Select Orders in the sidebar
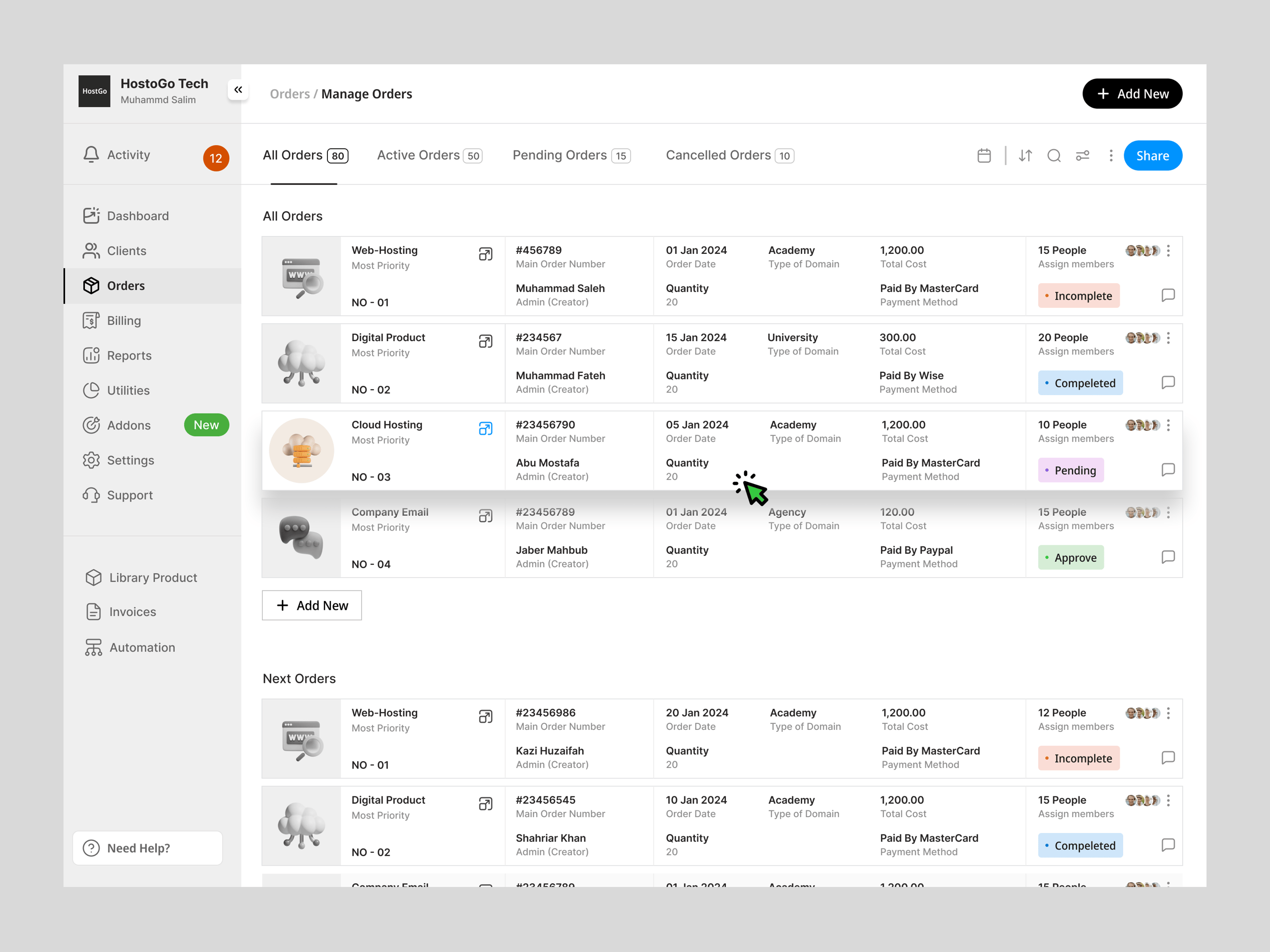 [152, 286]
